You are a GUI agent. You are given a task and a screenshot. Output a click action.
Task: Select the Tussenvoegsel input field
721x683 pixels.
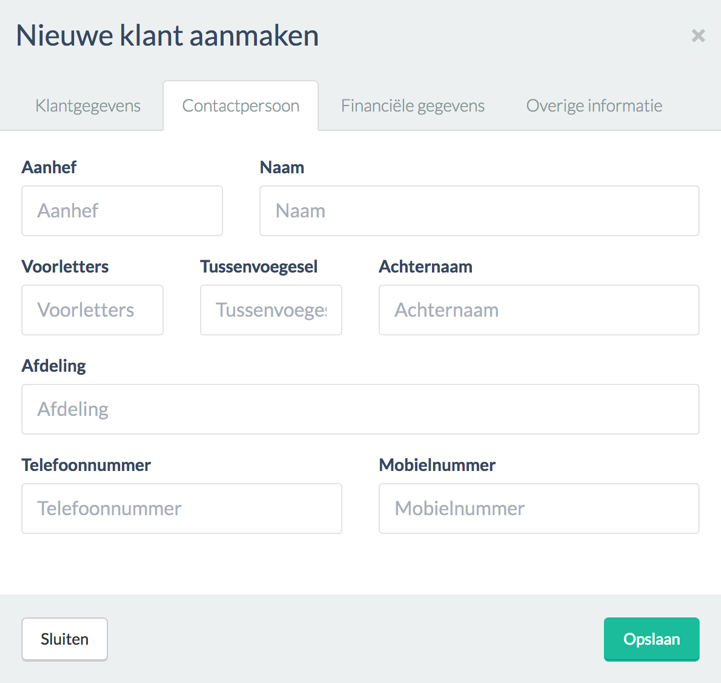pos(271,310)
